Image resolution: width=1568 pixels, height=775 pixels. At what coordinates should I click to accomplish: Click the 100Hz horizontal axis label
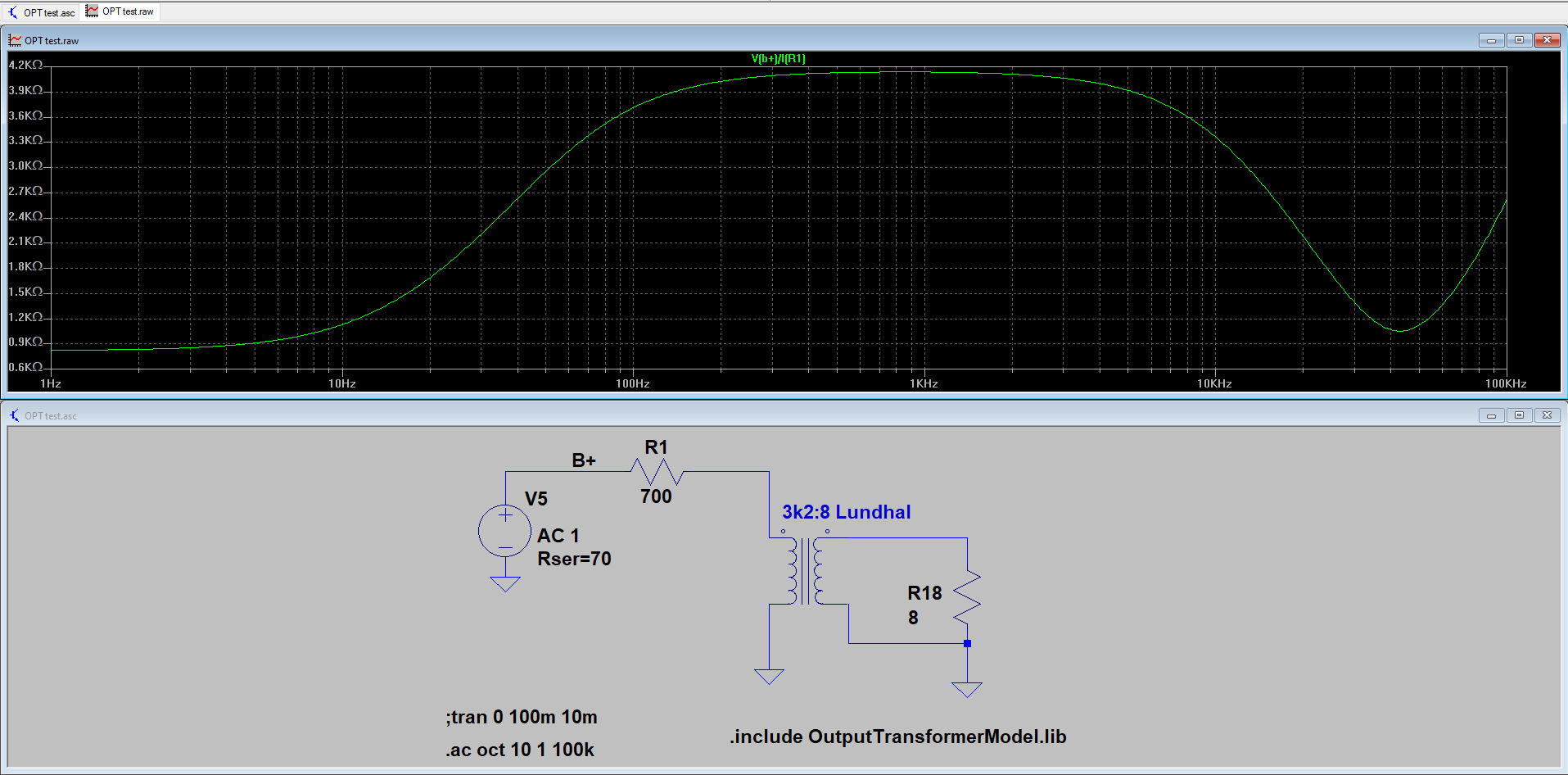point(633,383)
